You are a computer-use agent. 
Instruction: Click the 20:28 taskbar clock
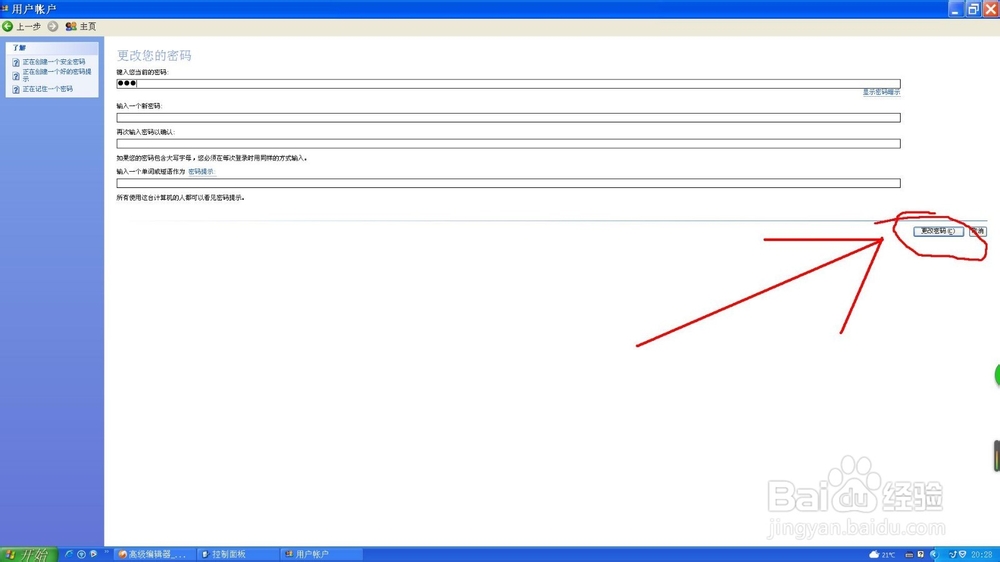coord(982,555)
